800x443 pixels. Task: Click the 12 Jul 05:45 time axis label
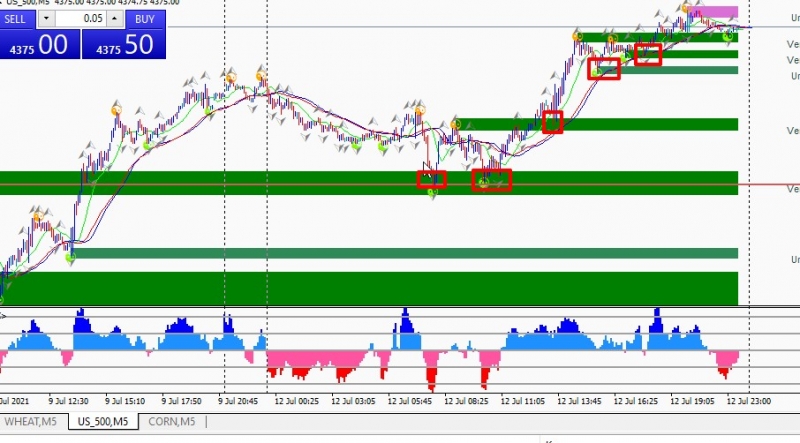point(410,401)
